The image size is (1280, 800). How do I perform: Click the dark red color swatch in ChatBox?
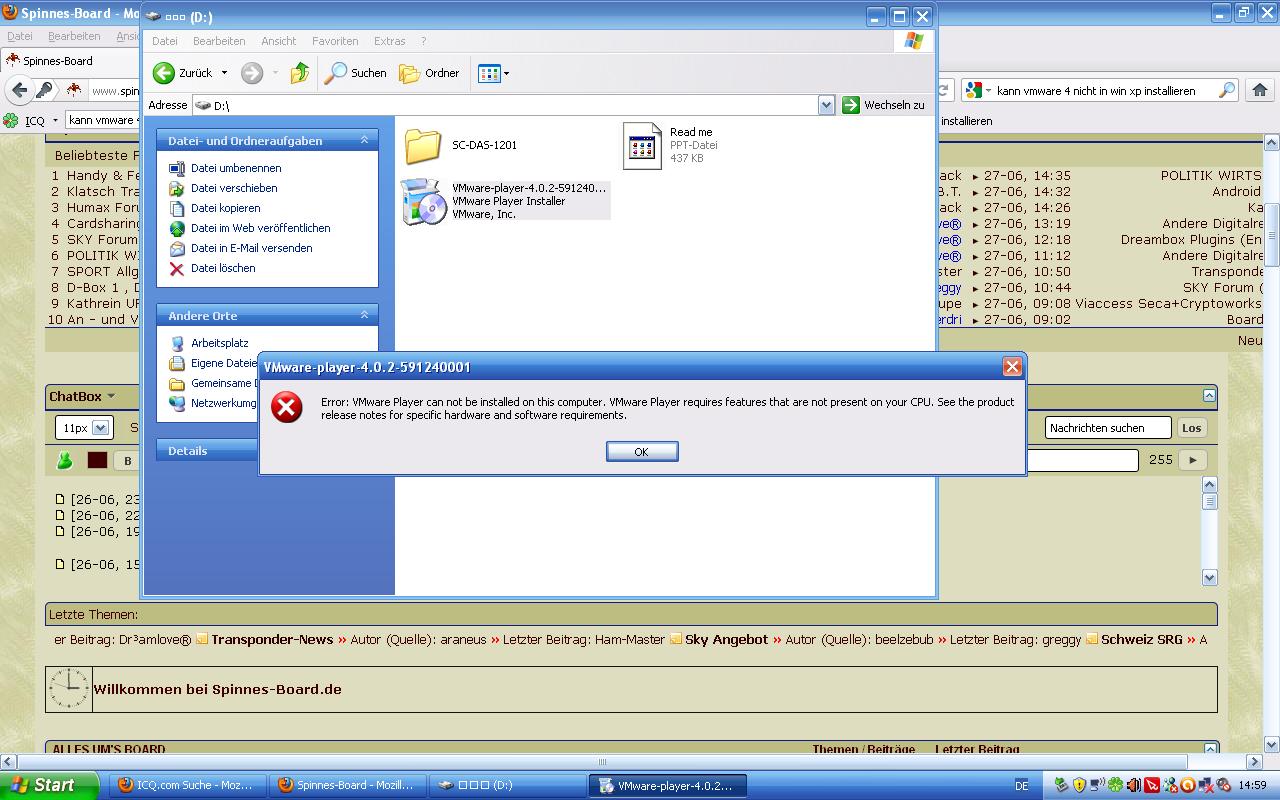pyautogui.click(x=97, y=460)
